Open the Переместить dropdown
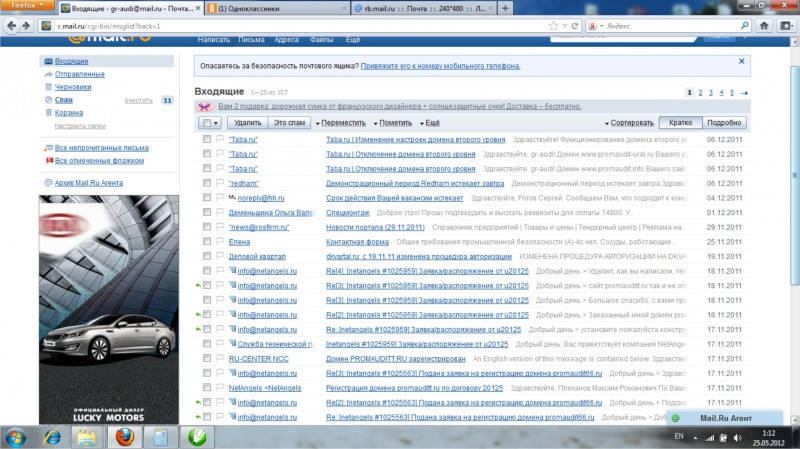The image size is (800, 449). [x=340, y=123]
